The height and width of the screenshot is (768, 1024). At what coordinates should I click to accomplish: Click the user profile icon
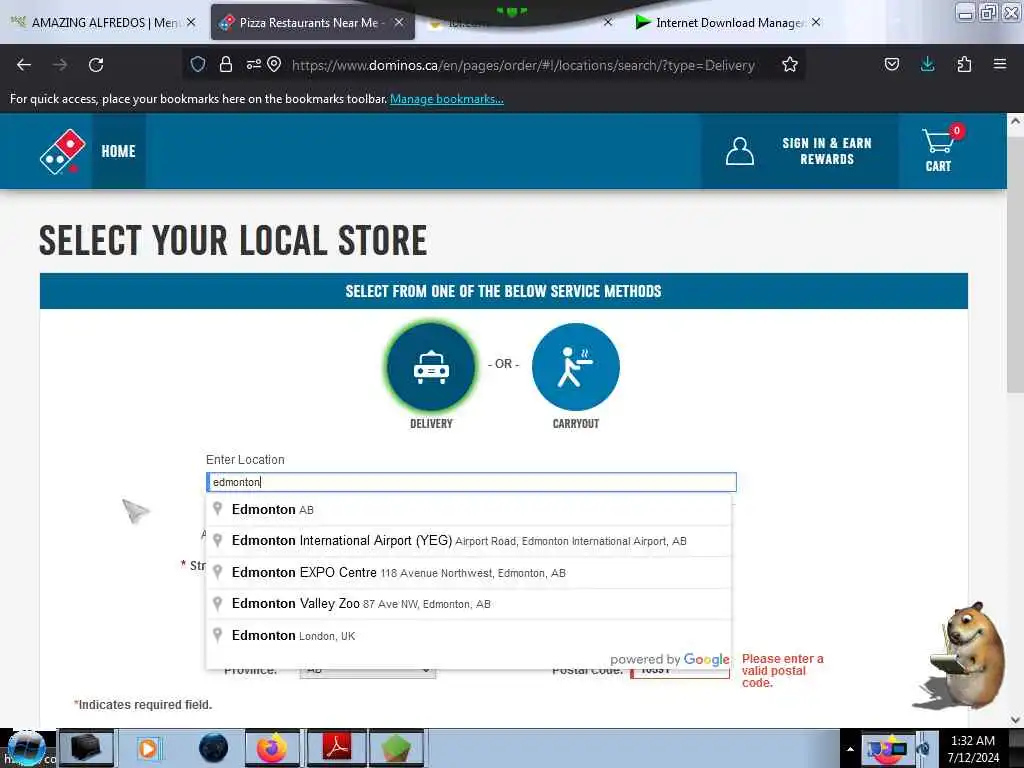[x=739, y=152]
